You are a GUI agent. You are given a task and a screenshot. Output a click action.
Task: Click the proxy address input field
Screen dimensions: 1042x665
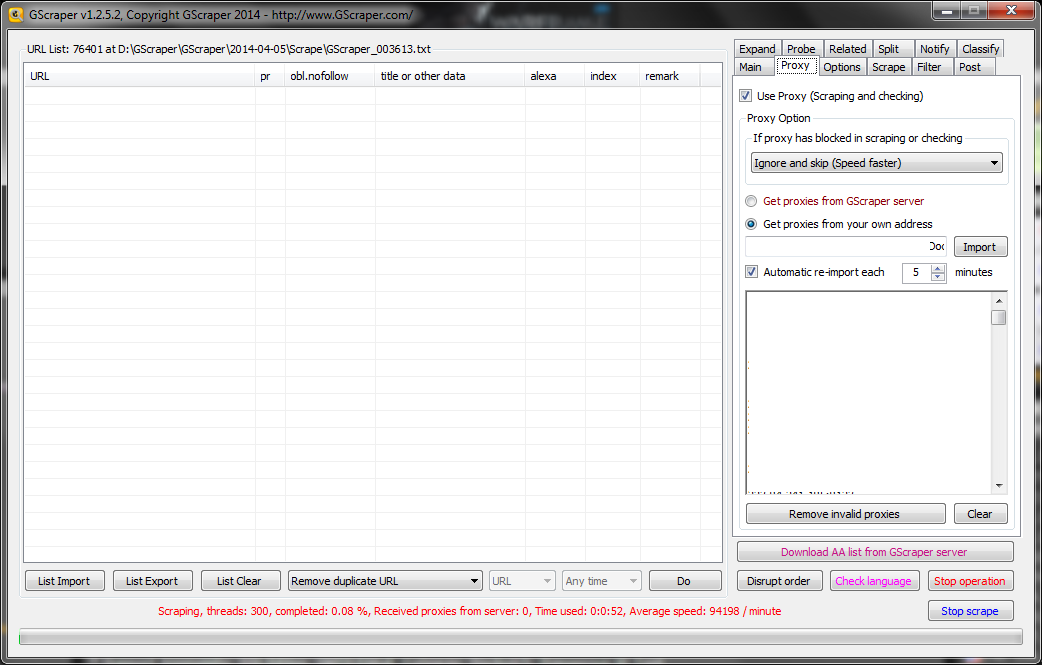tap(846, 246)
